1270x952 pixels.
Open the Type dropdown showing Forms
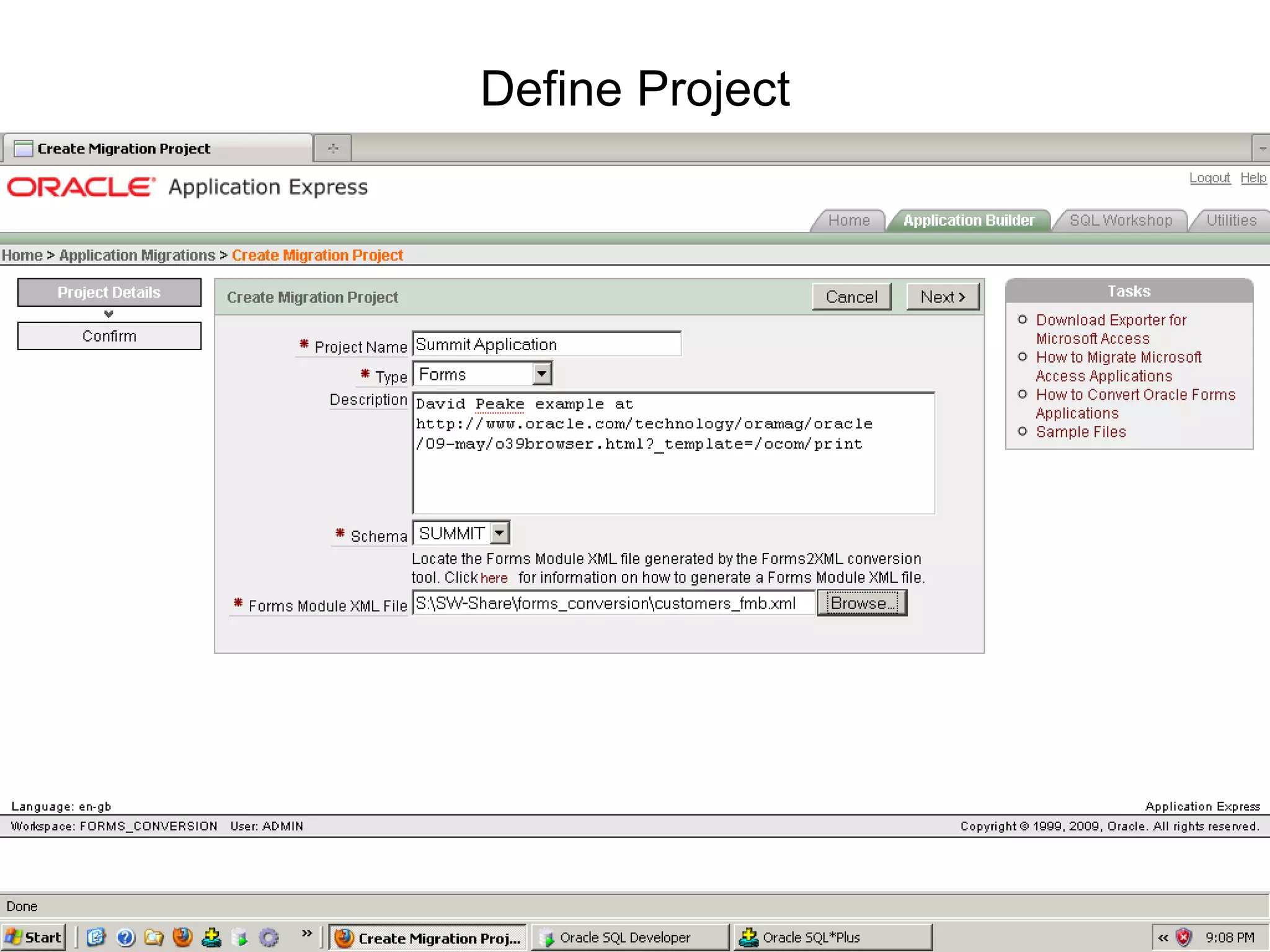click(482, 374)
